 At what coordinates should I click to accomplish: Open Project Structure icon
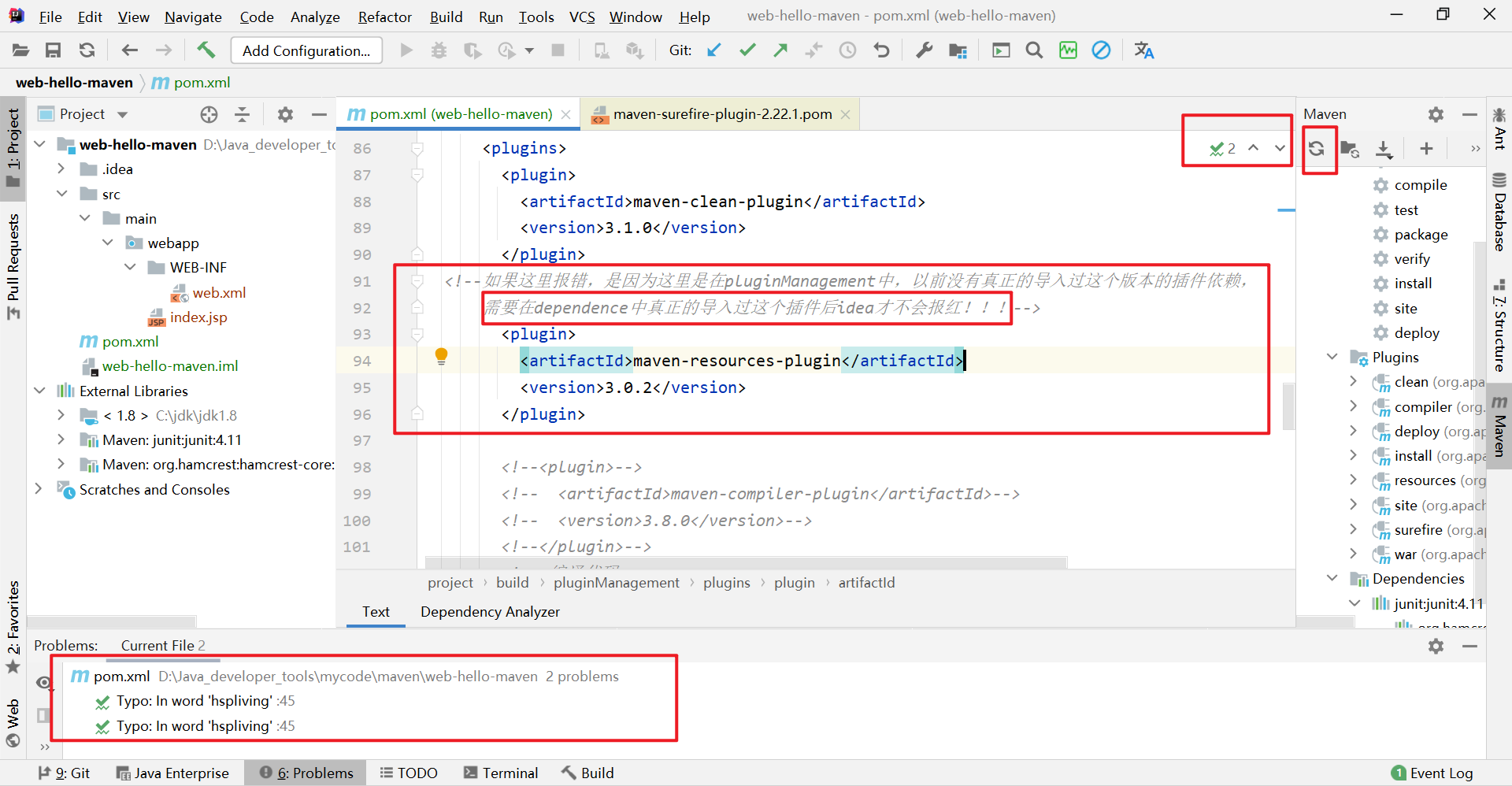click(x=958, y=50)
